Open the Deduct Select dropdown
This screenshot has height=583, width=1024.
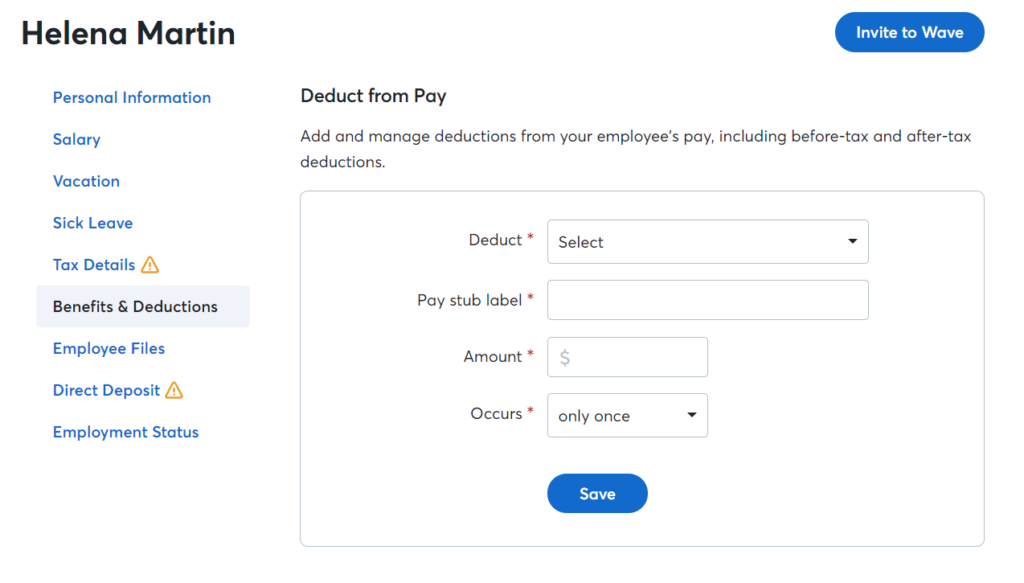click(708, 242)
